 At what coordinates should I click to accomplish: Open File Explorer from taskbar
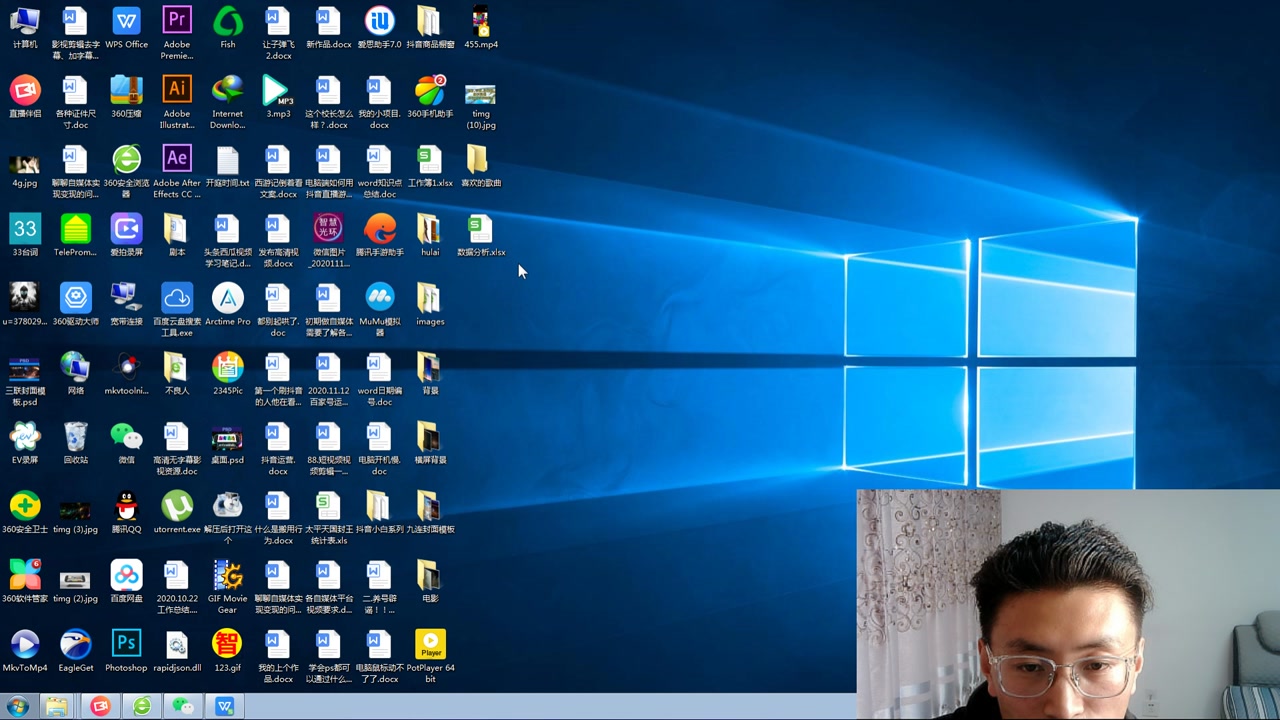coord(57,706)
